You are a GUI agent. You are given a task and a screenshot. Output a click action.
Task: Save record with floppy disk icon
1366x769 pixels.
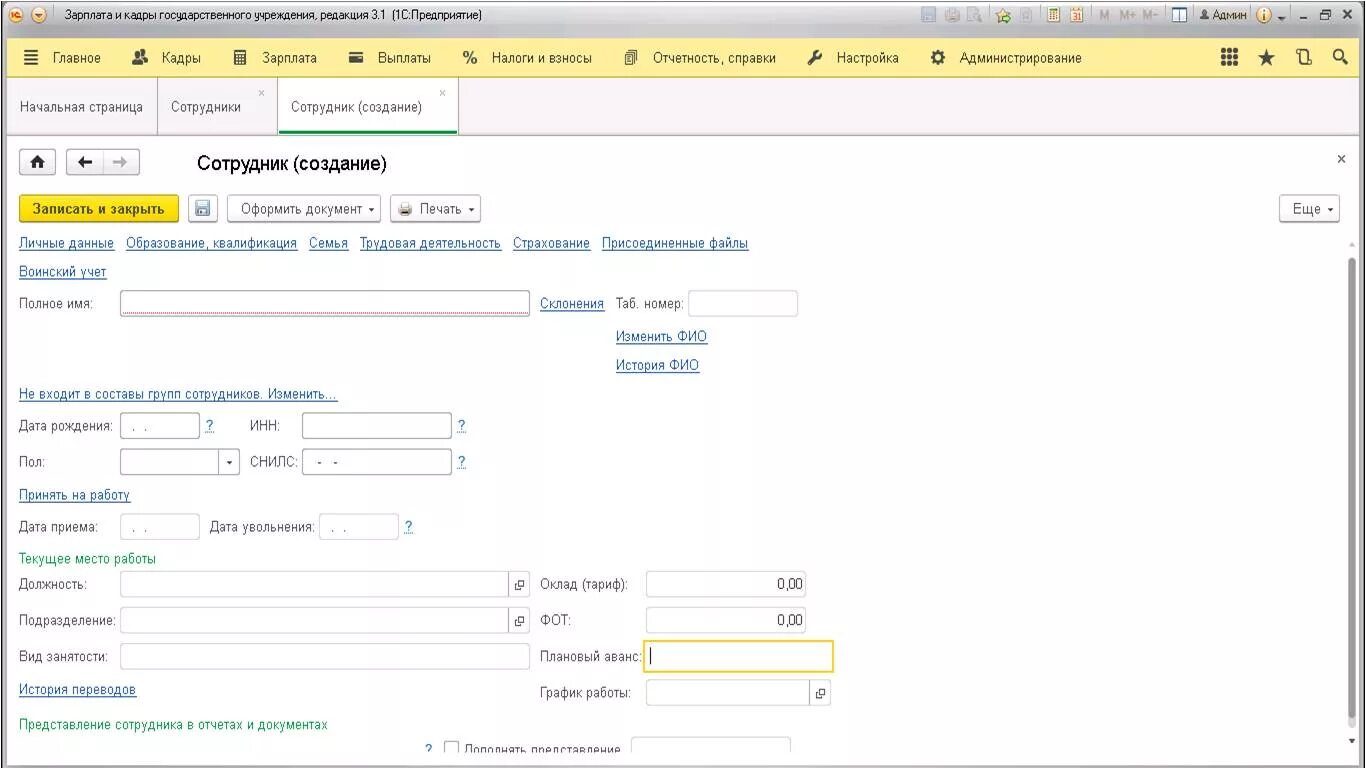pyautogui.click(x=202, y=209)
